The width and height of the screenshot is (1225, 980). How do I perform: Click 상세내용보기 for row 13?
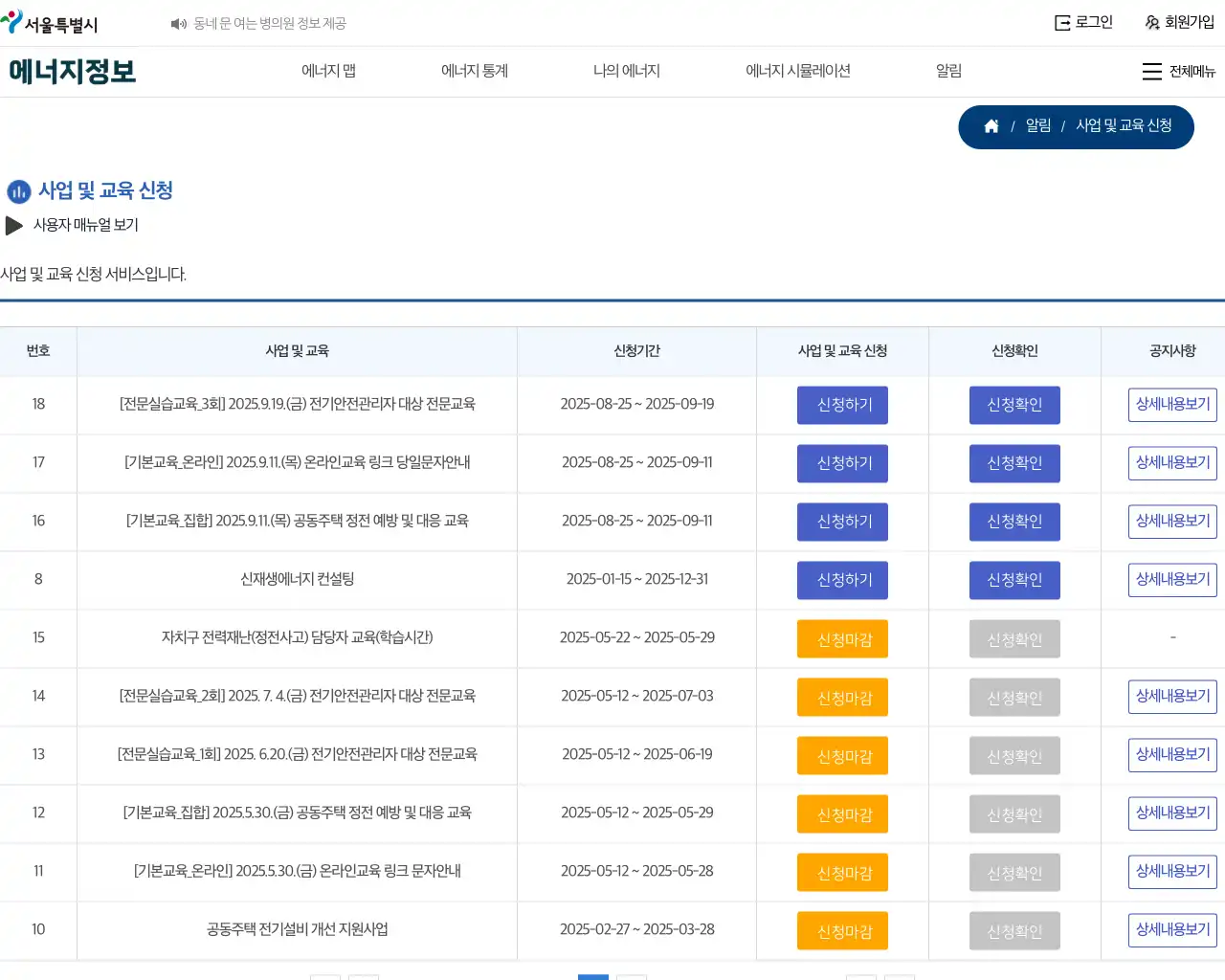(x=1172, y=755)
